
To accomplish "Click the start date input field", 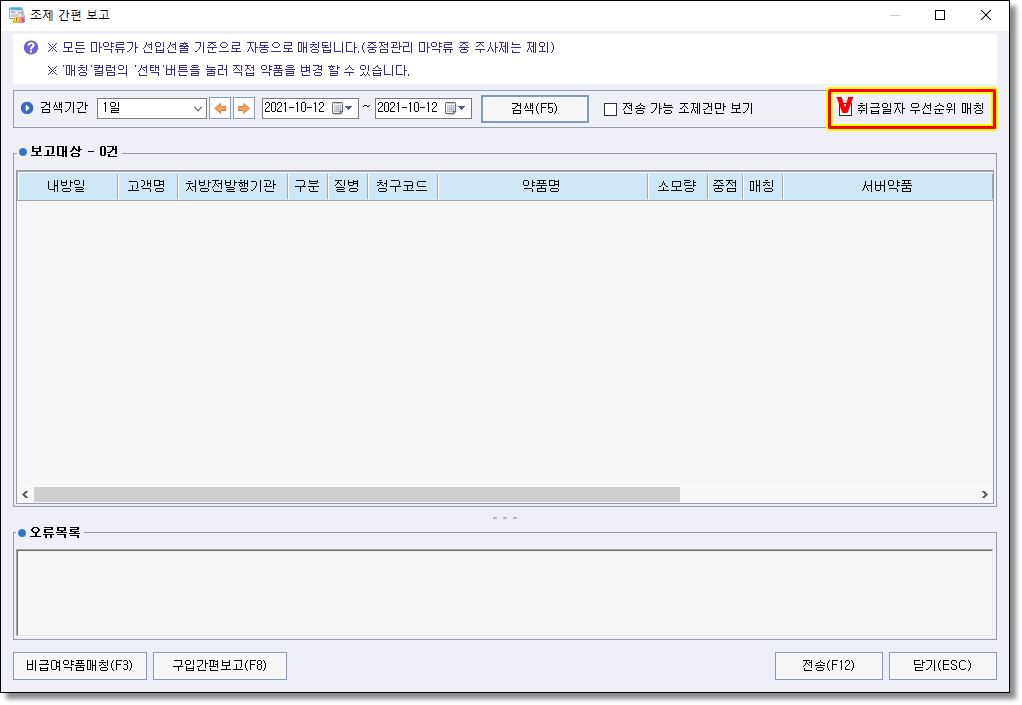I will (x=294, y=108).
